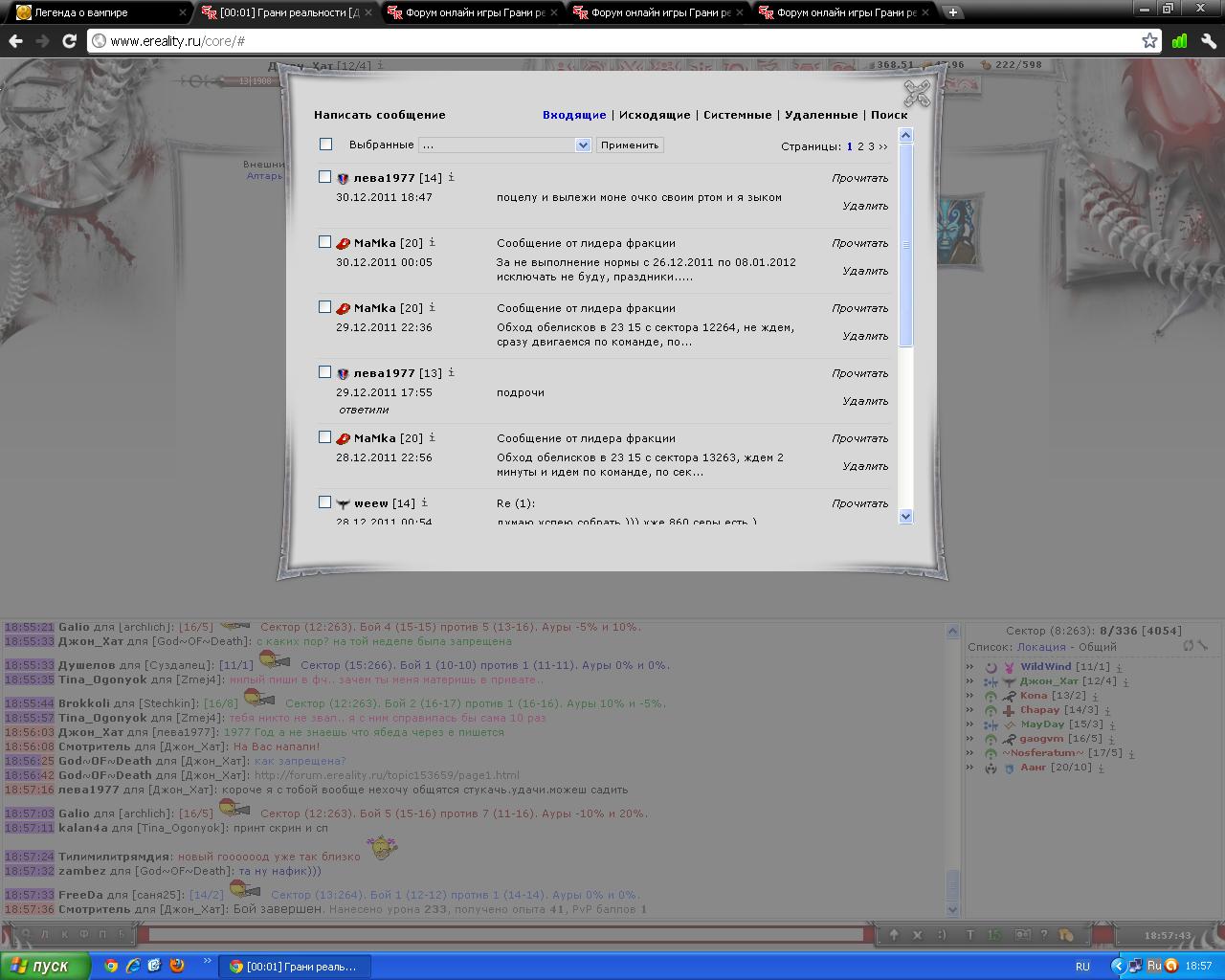
Task: Switch to Удаленные mail folder
Action: [x=821, y=115]
